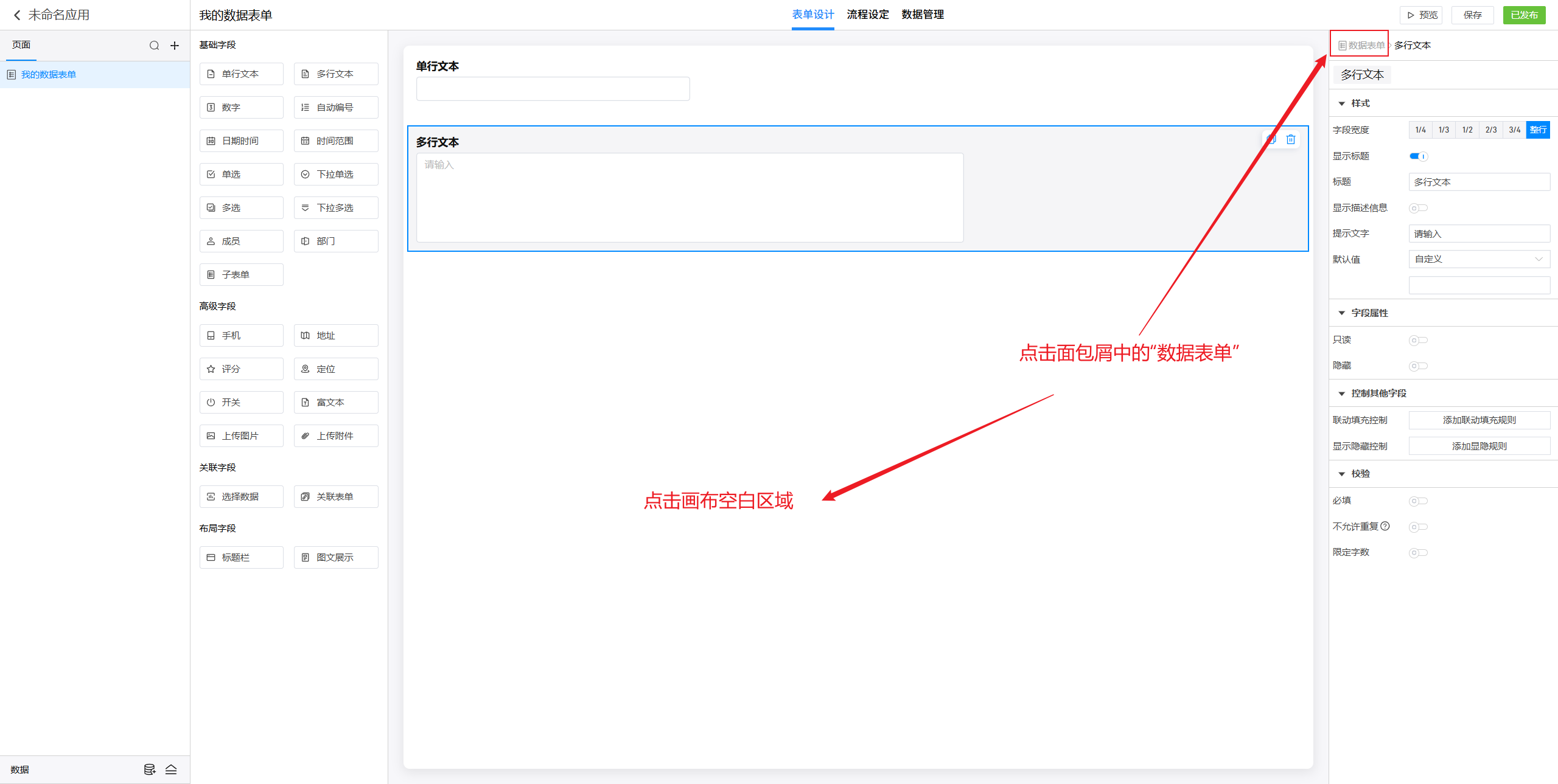Click the 添加联动填充规则 button

tap(1479, 420)
